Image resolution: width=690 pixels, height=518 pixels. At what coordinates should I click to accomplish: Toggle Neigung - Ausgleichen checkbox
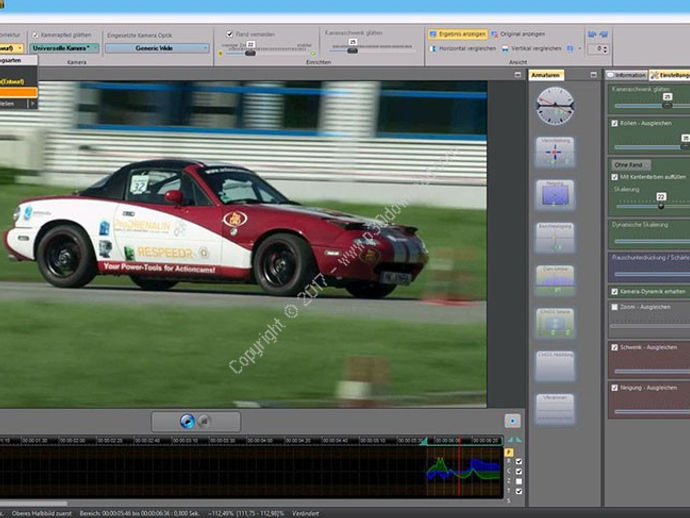pos(614,388)
